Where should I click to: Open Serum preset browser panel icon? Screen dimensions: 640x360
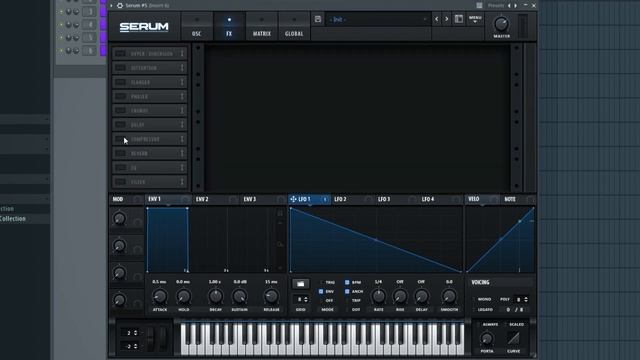point(459,19)
